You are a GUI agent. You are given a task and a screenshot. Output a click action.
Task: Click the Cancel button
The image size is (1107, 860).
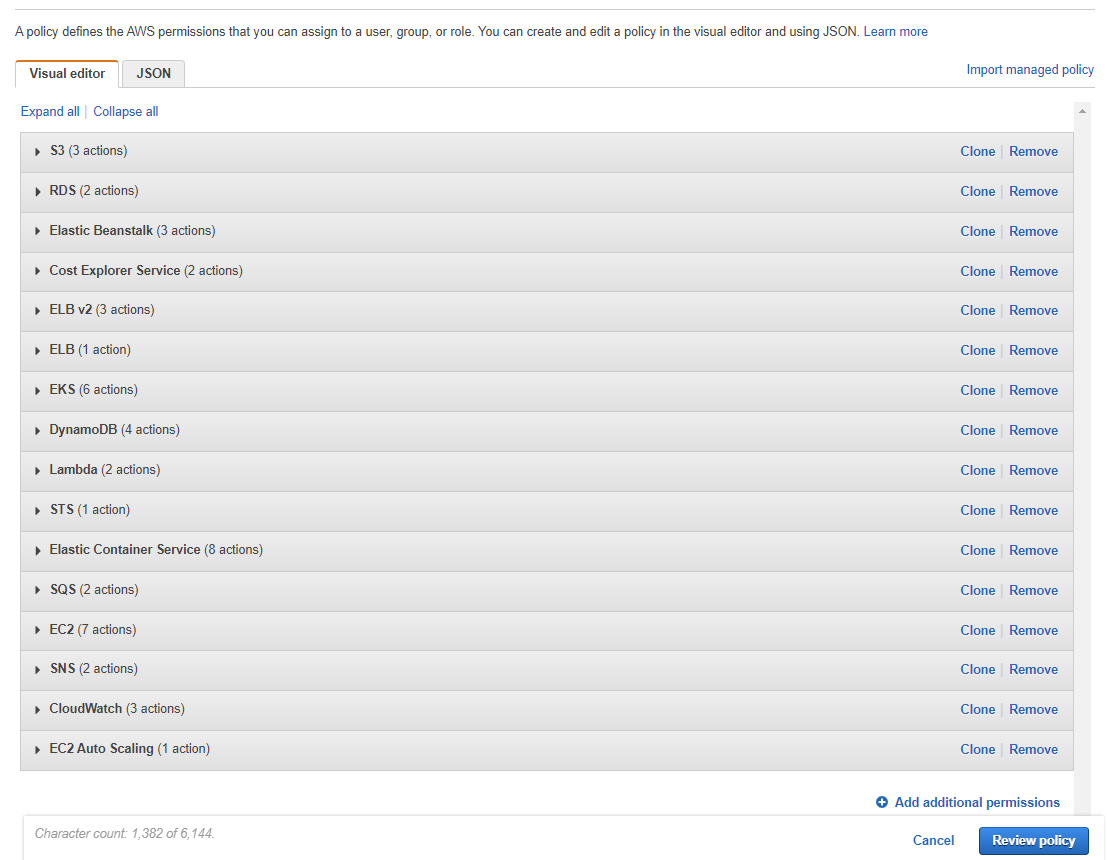[933, 841]
